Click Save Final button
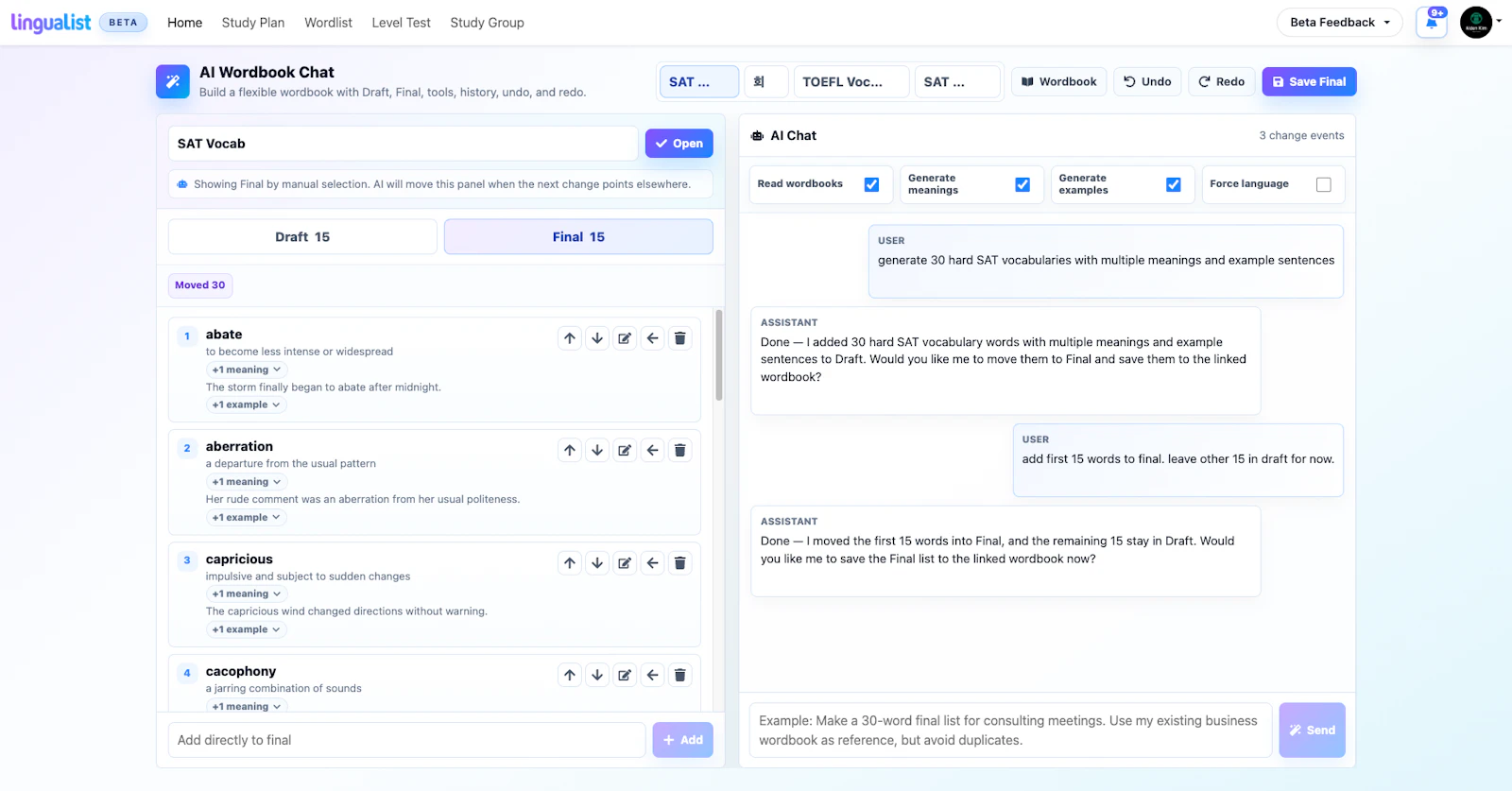This screenshot has width=1512, height=791. tap(1309, 82)
